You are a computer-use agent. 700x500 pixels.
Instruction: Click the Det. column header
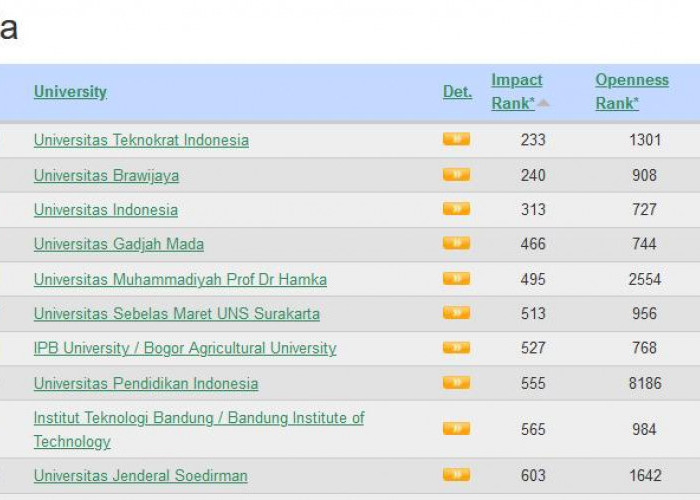point(457,92)
